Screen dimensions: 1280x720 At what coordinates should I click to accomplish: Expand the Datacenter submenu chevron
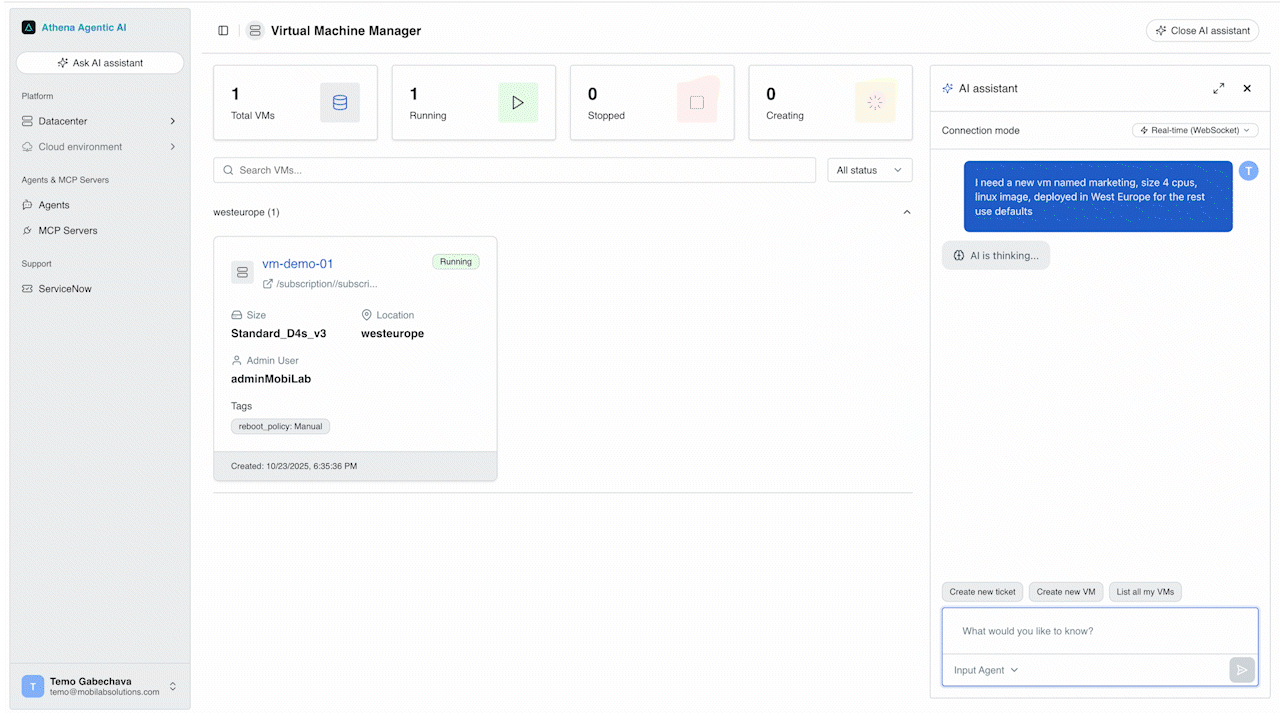coord(173,121)
